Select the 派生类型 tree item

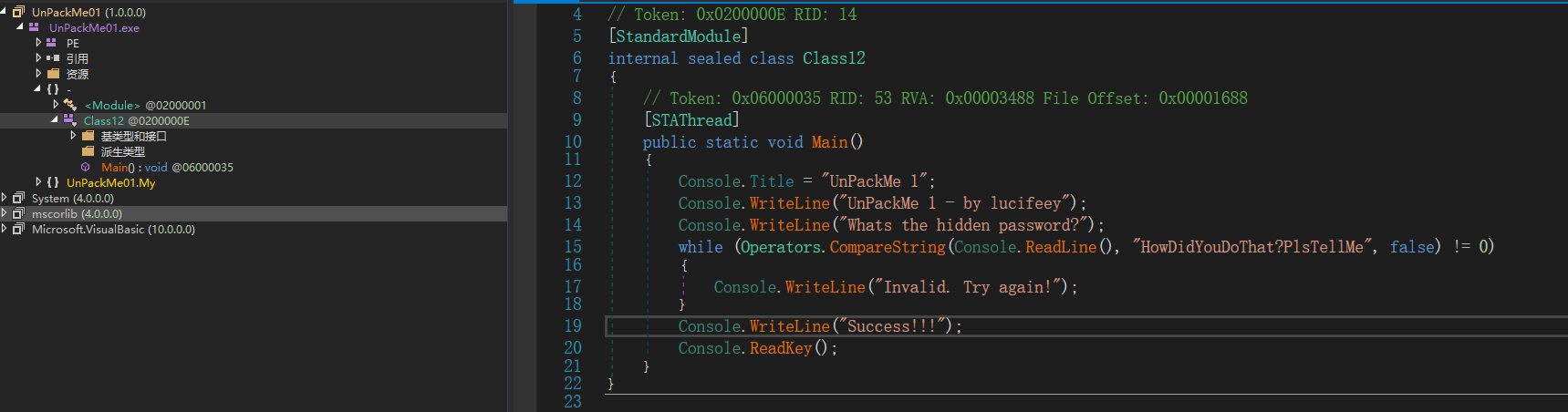click(122, 151)
